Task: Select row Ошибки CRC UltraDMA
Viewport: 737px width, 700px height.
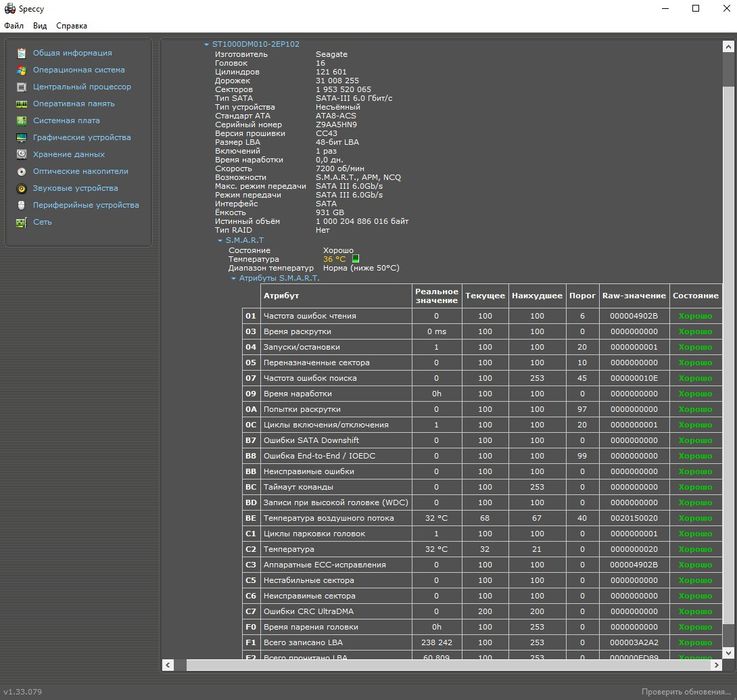Action: coord(482,611)
